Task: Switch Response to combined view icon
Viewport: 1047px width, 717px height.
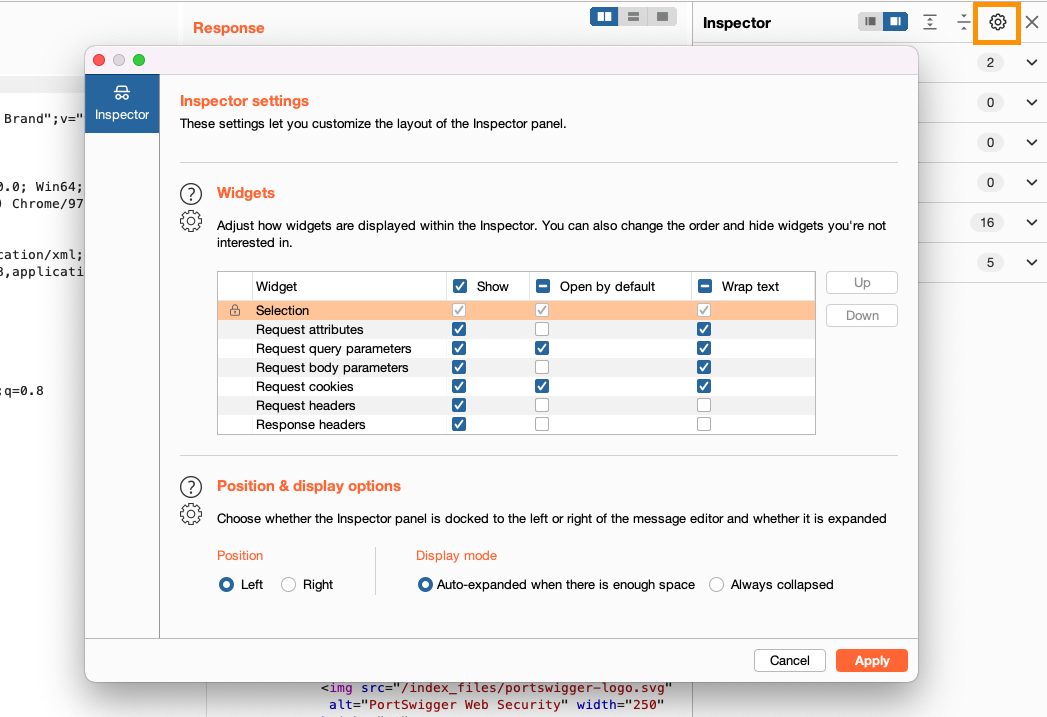Action: [662, 17]
